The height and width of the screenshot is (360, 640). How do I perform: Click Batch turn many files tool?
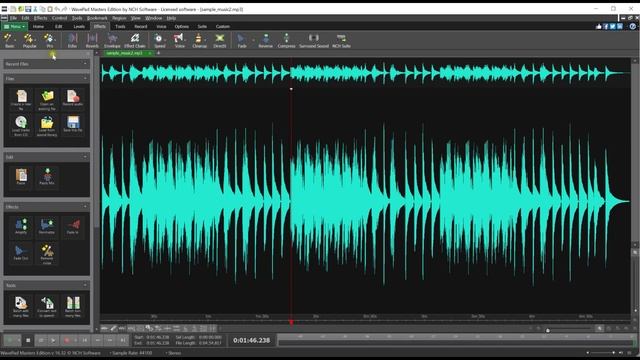point(73,306)
